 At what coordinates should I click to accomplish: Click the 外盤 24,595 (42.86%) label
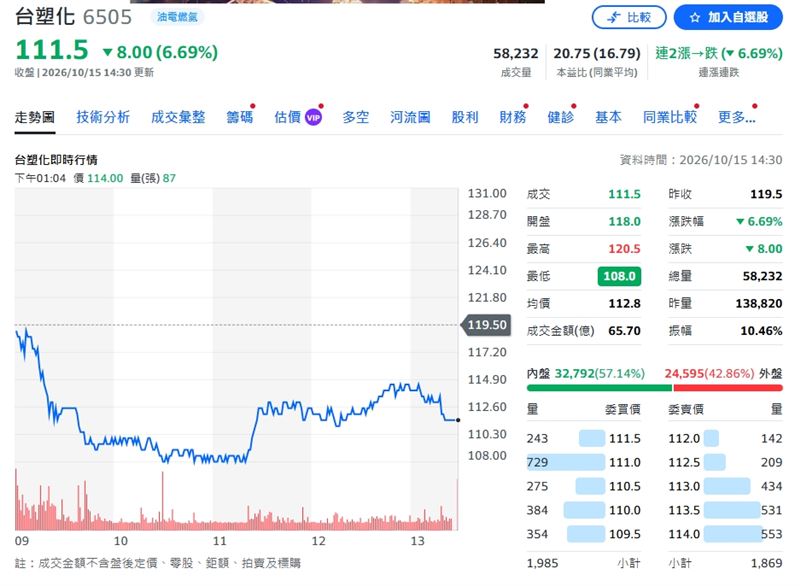pos(723,373)
